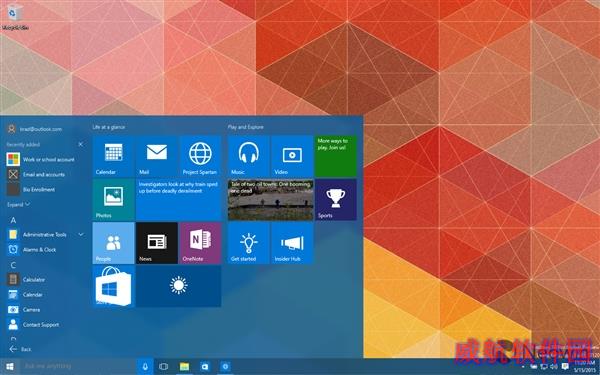Open the Weather sun tile
Screen dimensions: 600x375
click(178, 286)
